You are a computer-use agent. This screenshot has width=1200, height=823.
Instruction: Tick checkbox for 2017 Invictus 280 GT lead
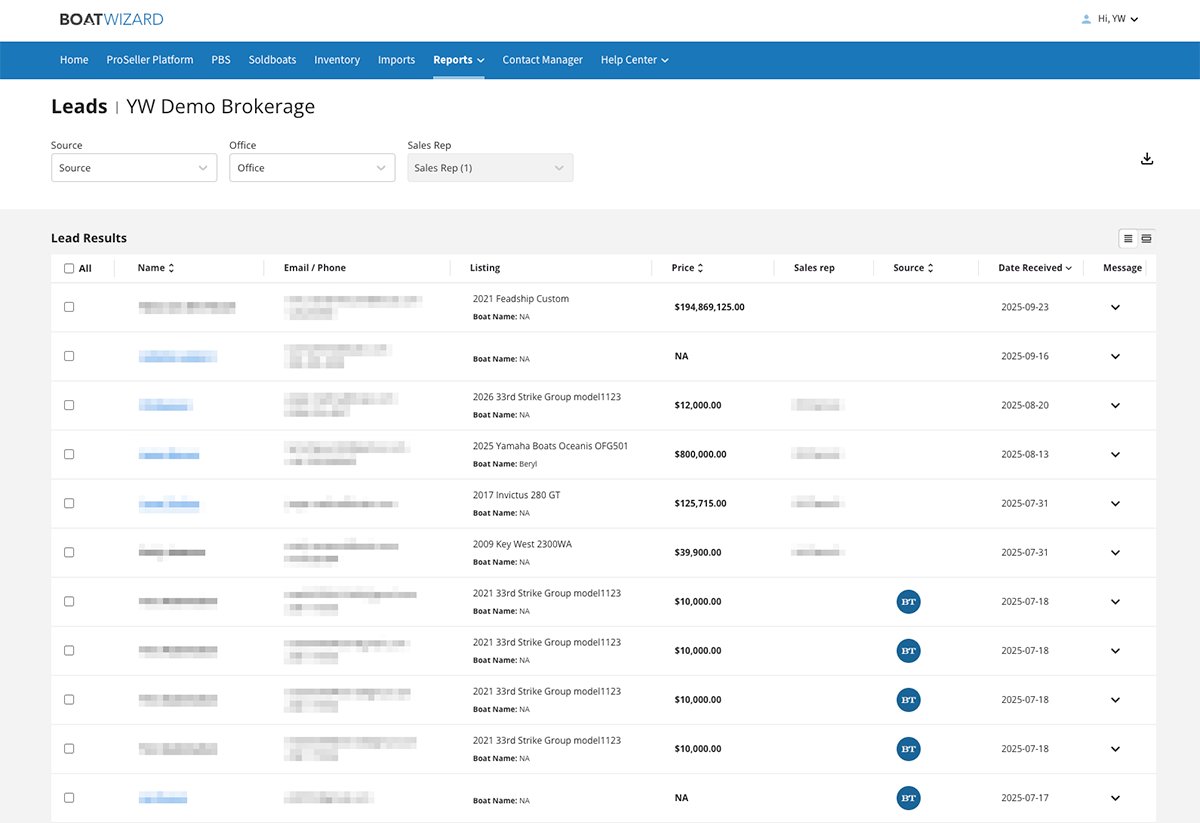(x=69, y=503)
